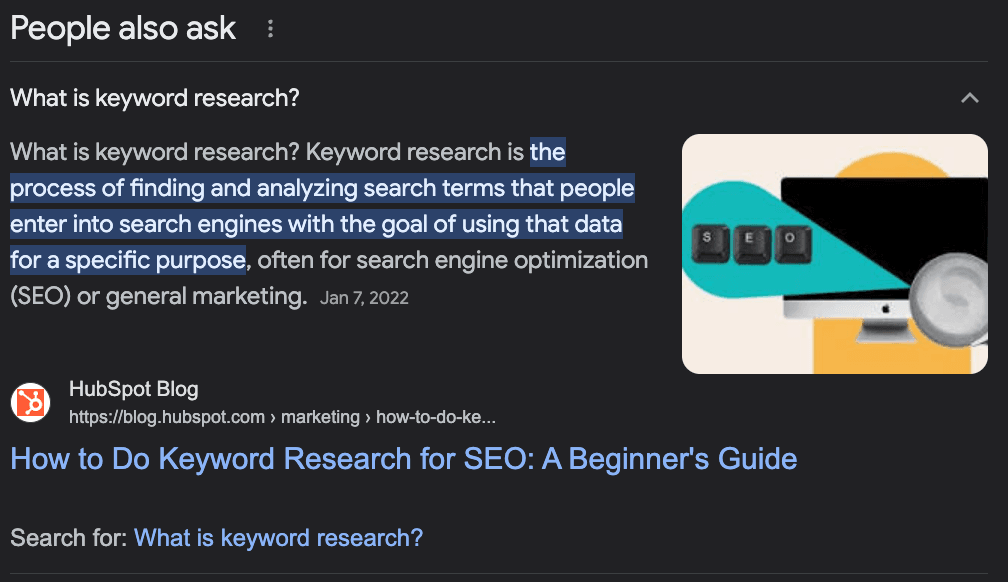Click the "(SEO) or general marketing." text
Screen dimensions: 1008x582
(158, 296)
